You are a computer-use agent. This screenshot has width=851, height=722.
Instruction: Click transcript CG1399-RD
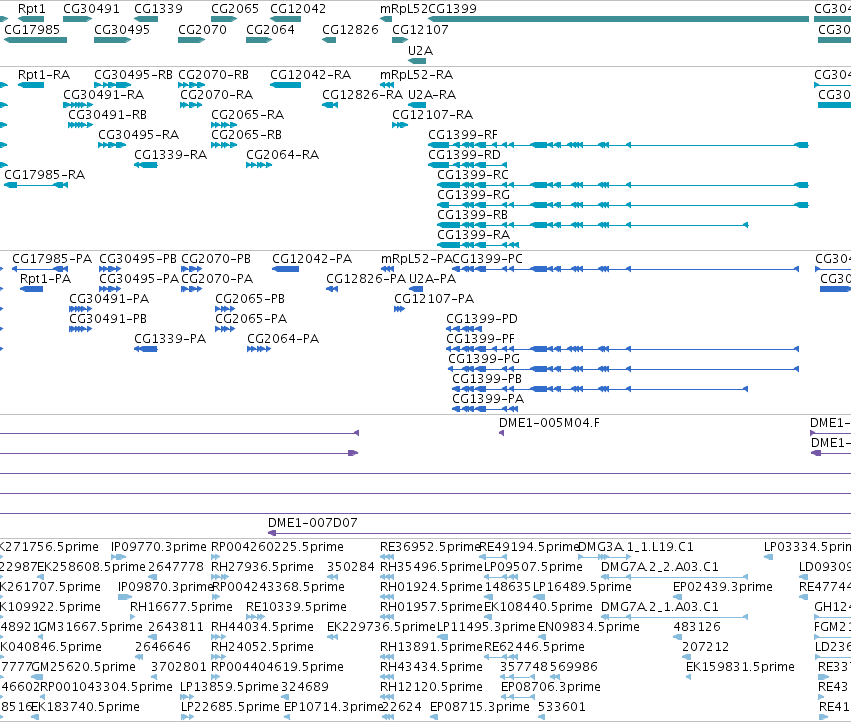click(465, 155)
